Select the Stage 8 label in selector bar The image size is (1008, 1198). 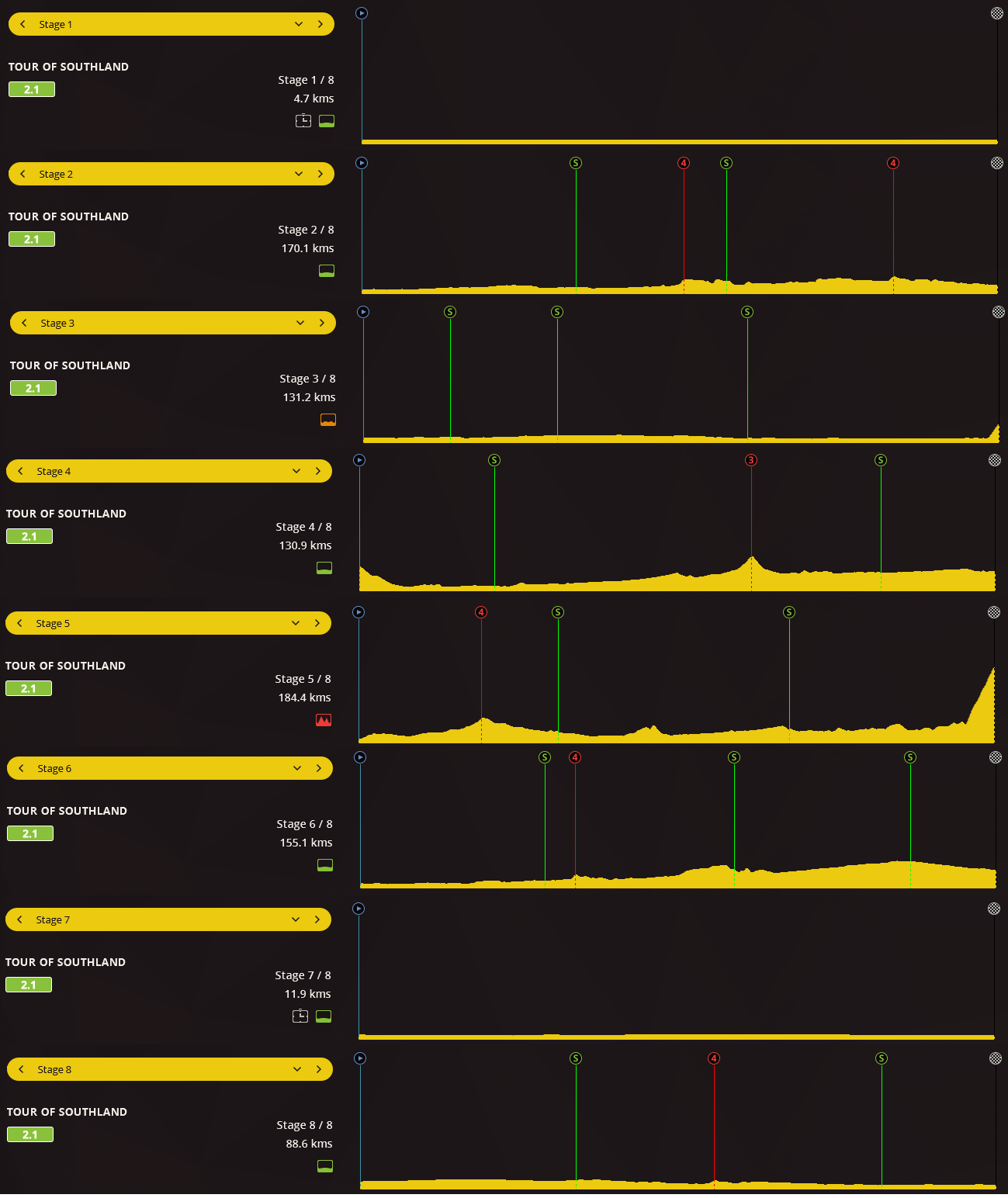[54, 1069]
